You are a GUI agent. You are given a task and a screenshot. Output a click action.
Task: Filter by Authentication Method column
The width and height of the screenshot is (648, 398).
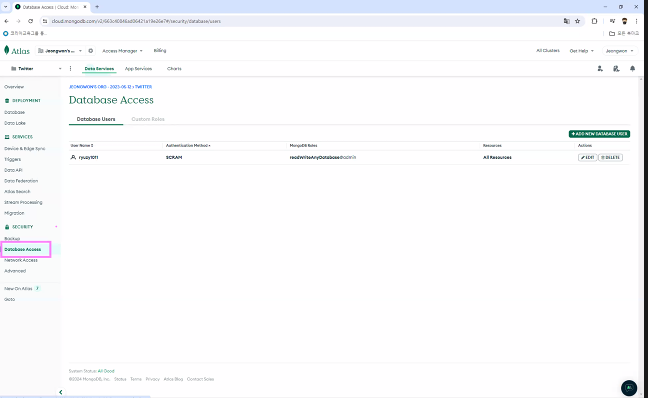click(188, 145)
